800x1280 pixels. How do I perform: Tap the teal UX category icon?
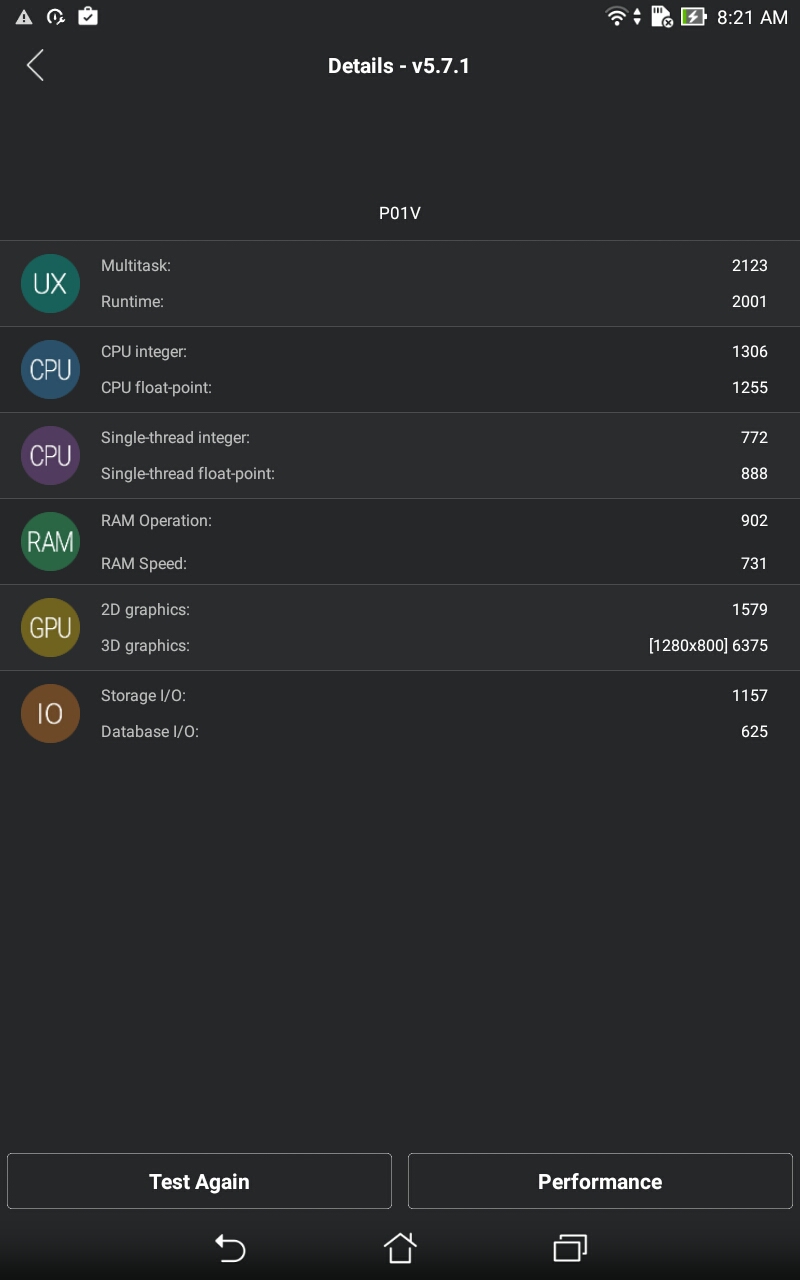click(50, 284)
